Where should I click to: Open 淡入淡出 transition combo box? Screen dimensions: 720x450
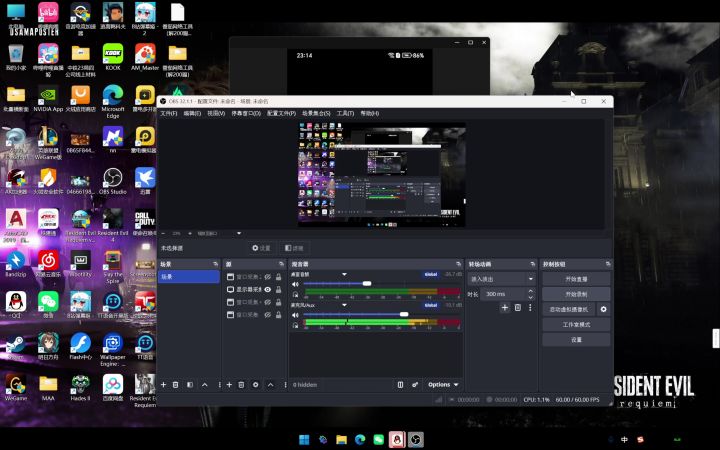click(501, 279)
